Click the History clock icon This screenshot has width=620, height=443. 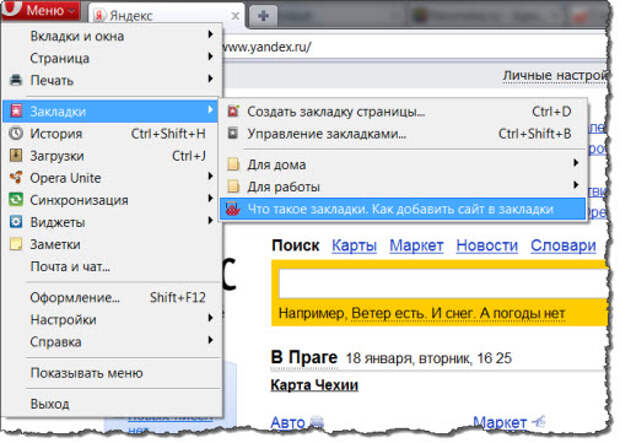coord(16,133)
